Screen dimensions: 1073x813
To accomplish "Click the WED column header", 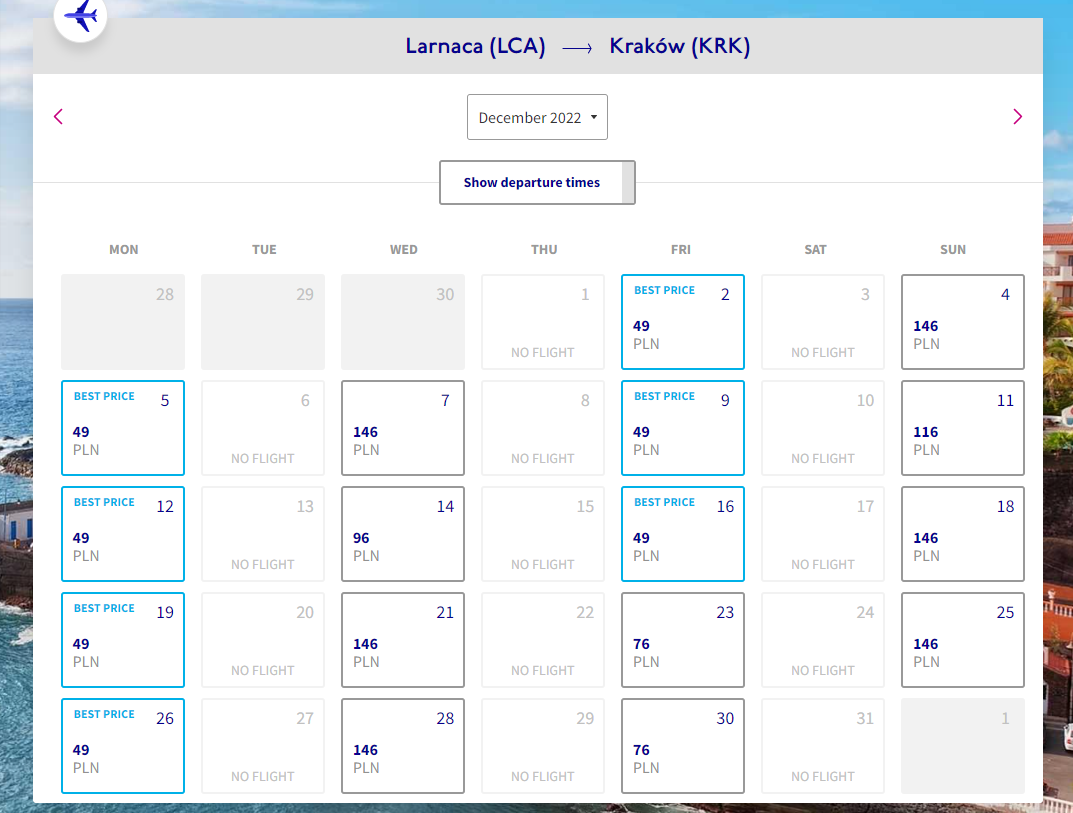I will click(404, 250).
